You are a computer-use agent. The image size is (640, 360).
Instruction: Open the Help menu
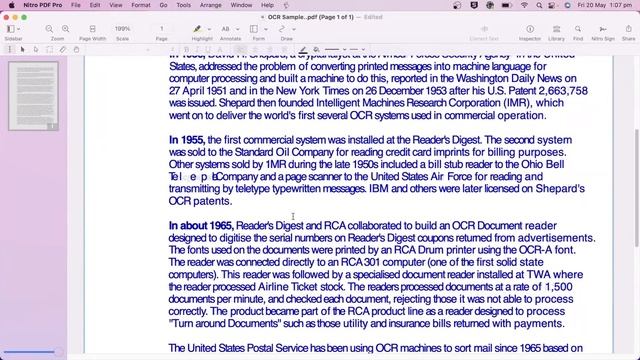267,5
